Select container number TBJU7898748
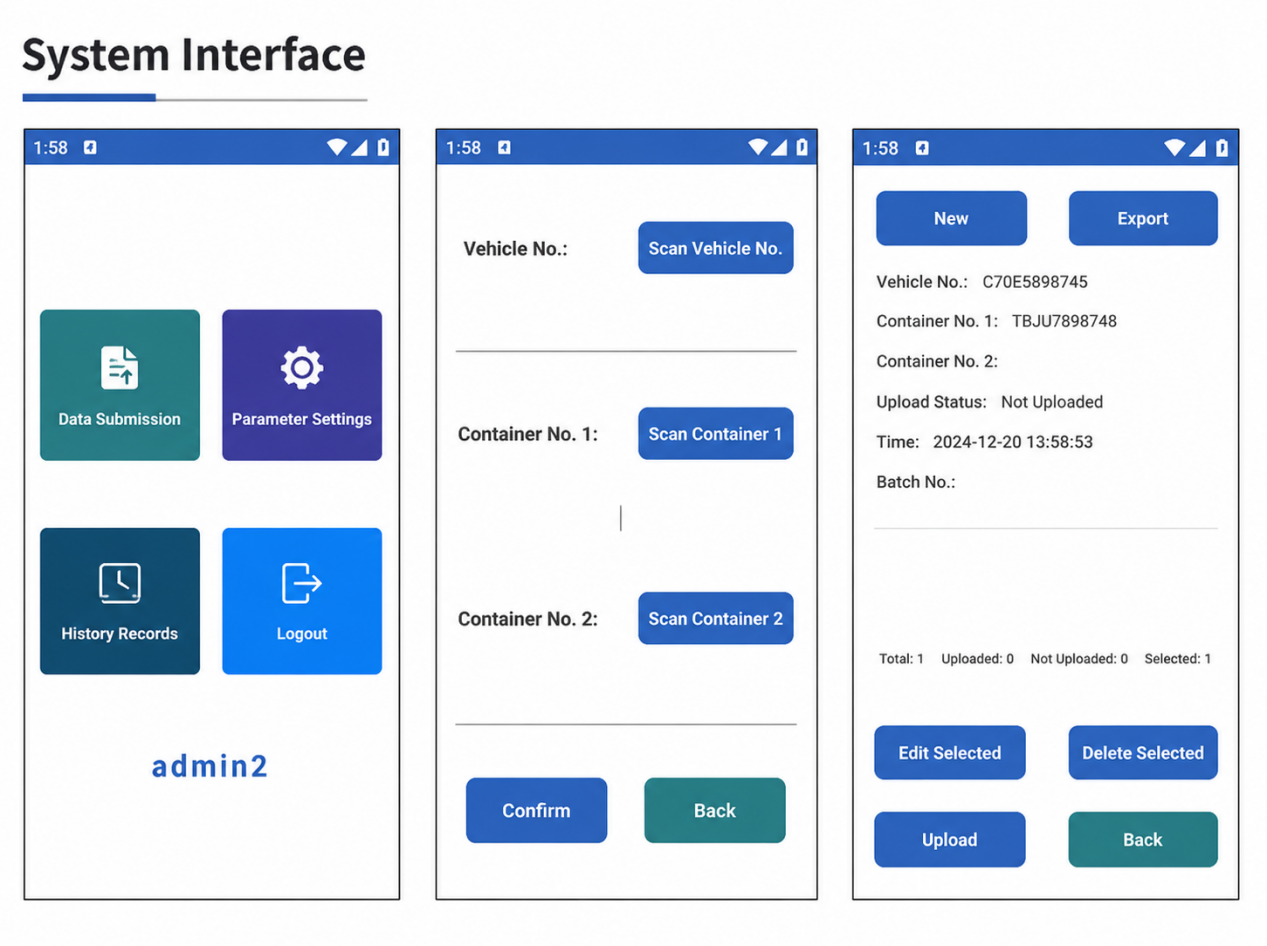The width and height of the screenshot is (1267, 946). [x=1064, y=322]
